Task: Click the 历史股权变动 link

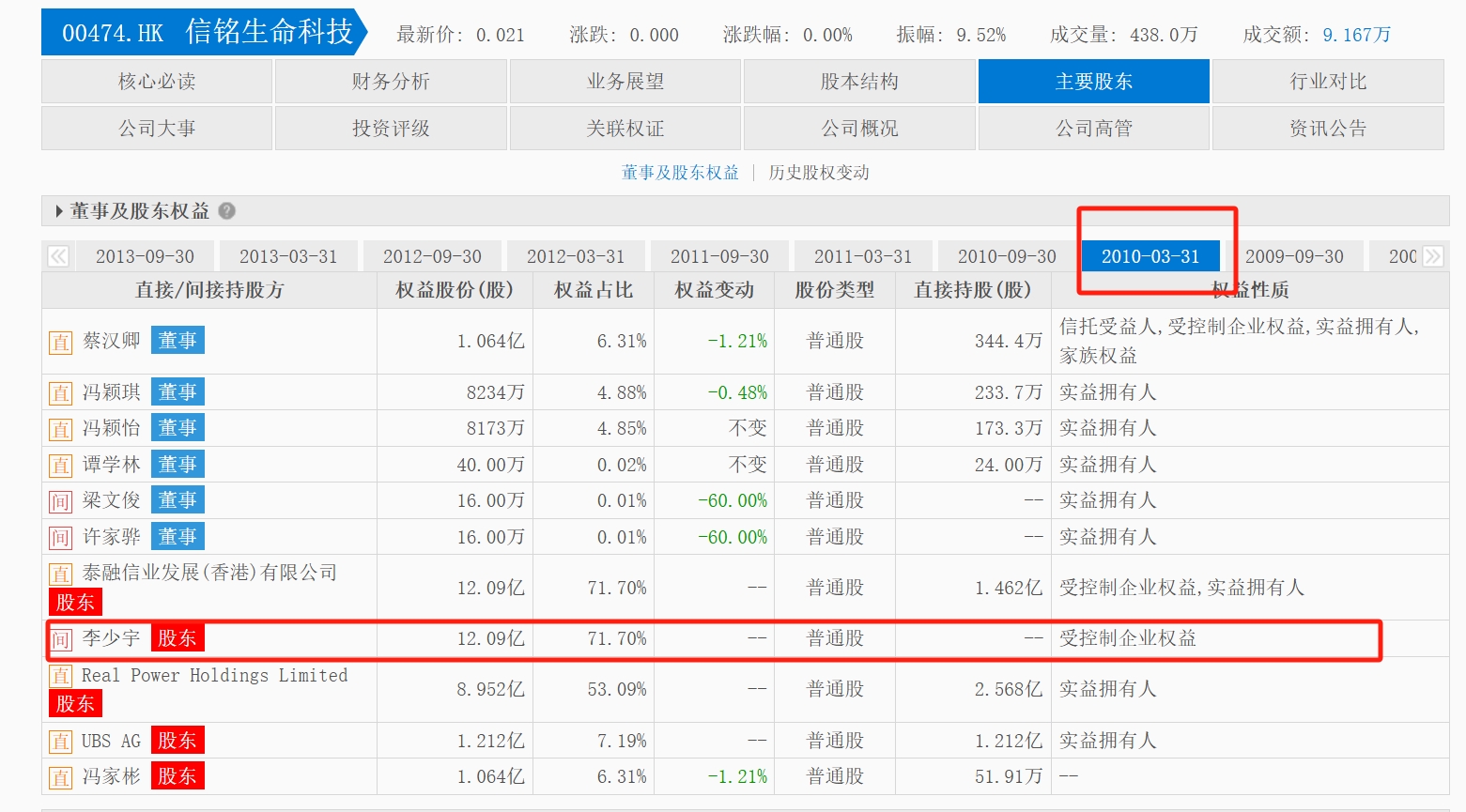Action: (819, 173)
